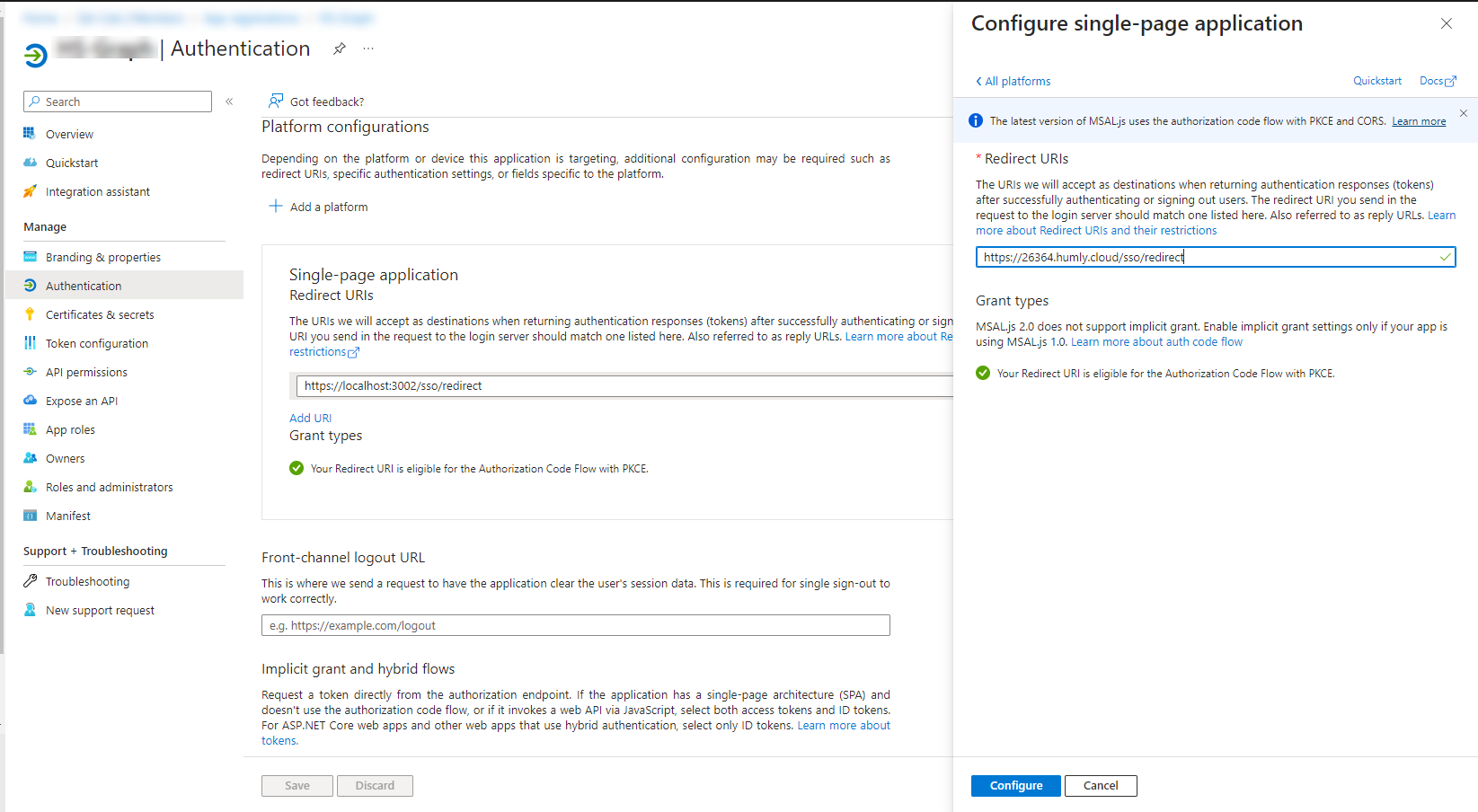1478x812 pixels.
Task: Click the Configure button in the panel
Action: point(1015,785)
